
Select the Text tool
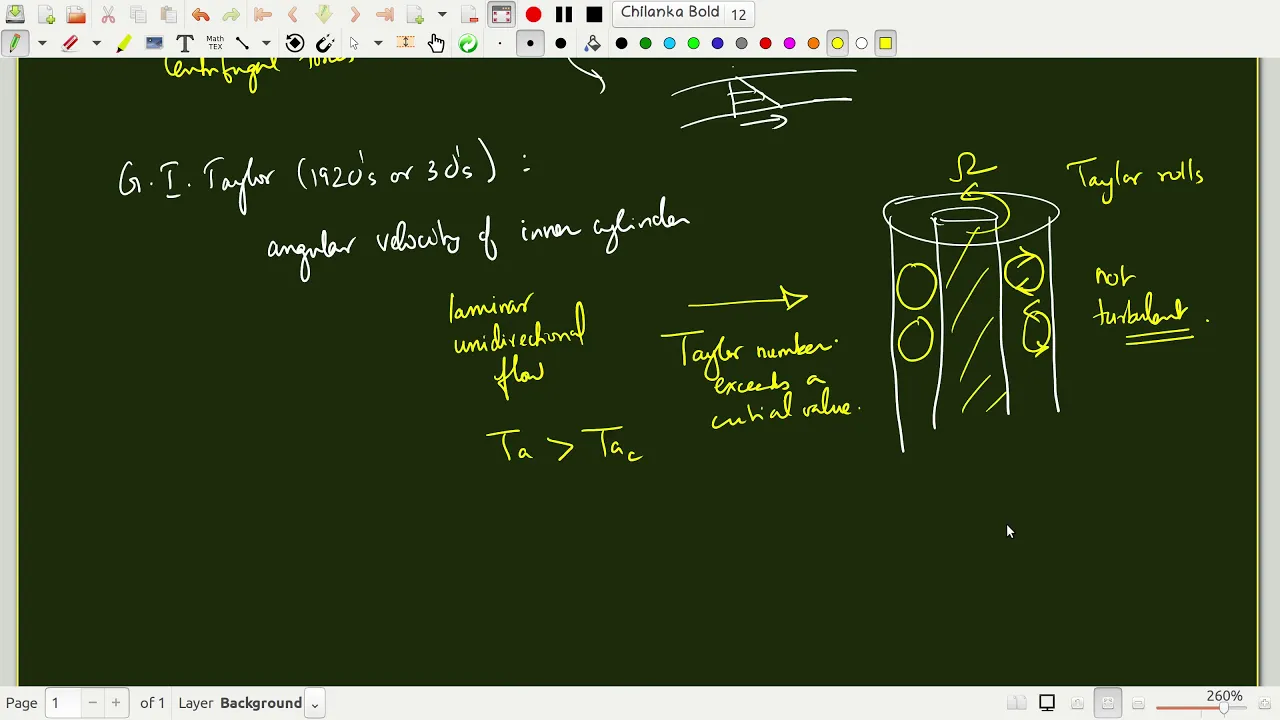tap(184, 43)
